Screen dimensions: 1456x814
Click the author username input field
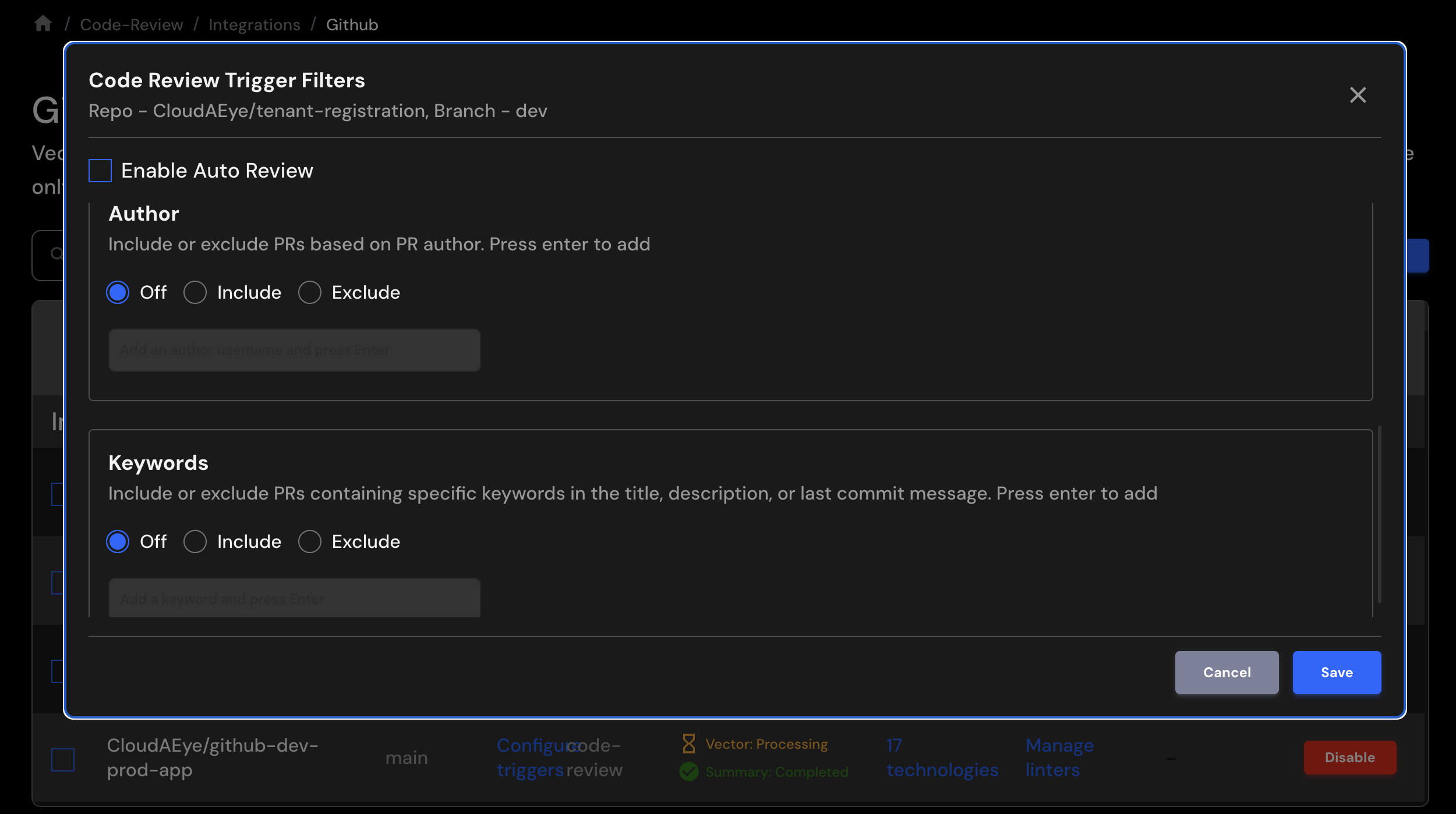click(294, 350)
